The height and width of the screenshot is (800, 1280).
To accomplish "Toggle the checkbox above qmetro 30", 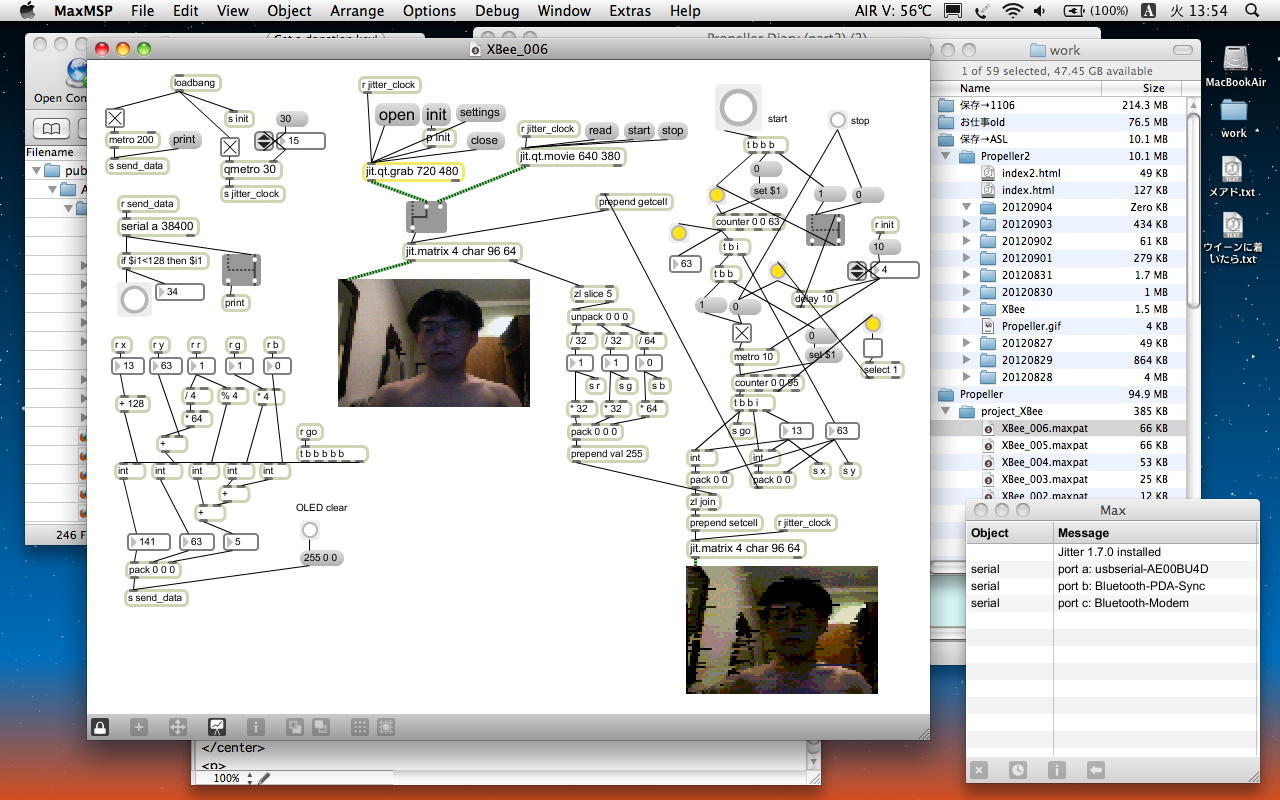I will [x=230, y=146].
